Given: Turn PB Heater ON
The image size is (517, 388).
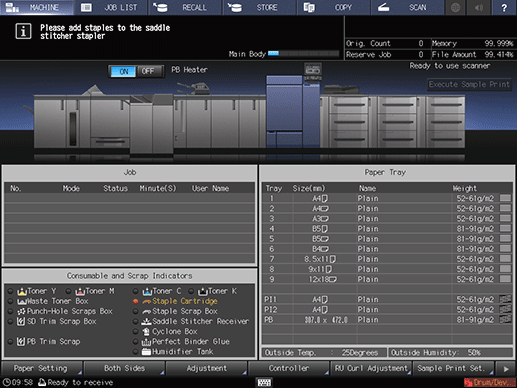Looking at the screenshot, I should click(123, 71).
